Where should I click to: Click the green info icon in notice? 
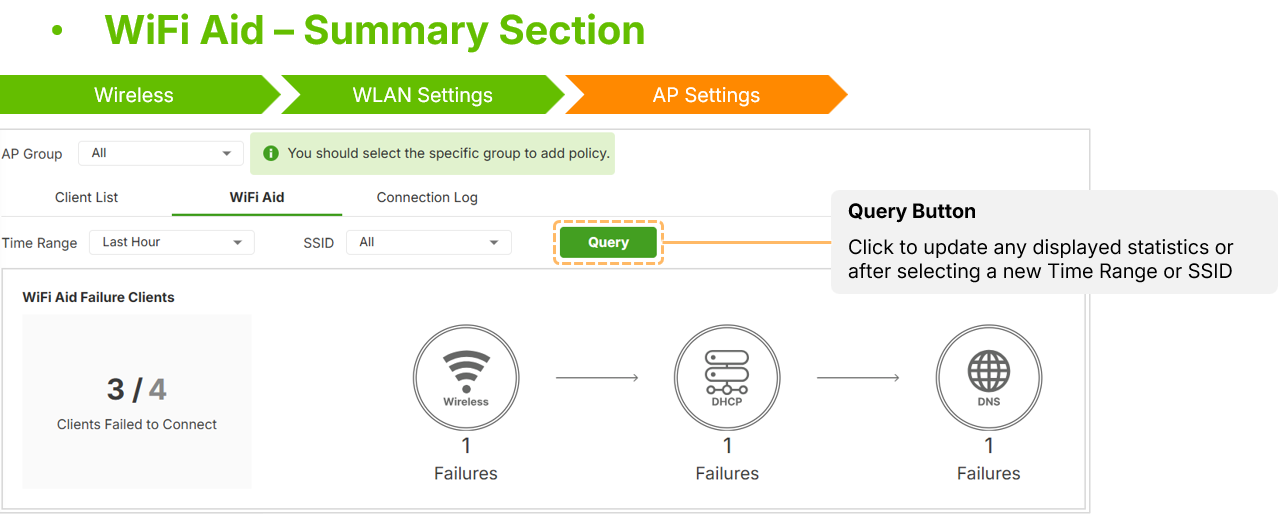point(270,153)
